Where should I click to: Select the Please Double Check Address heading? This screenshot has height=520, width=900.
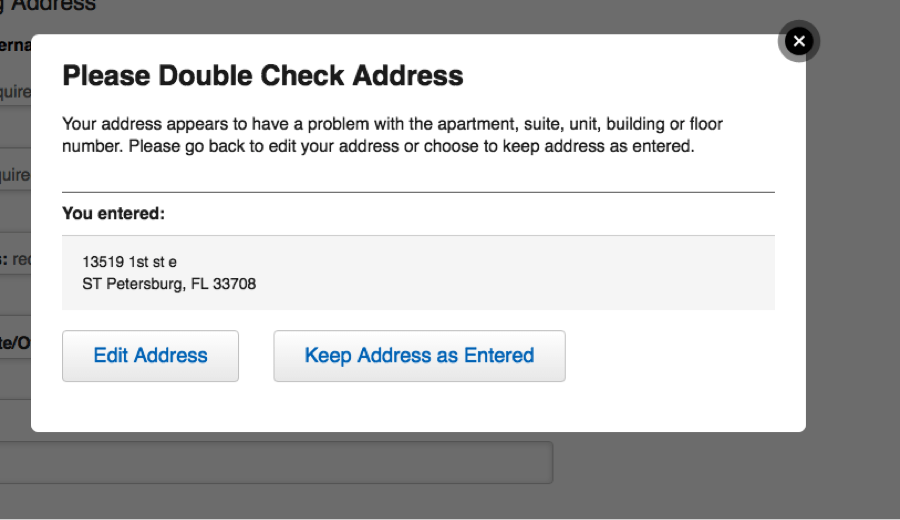pos(263,76)
